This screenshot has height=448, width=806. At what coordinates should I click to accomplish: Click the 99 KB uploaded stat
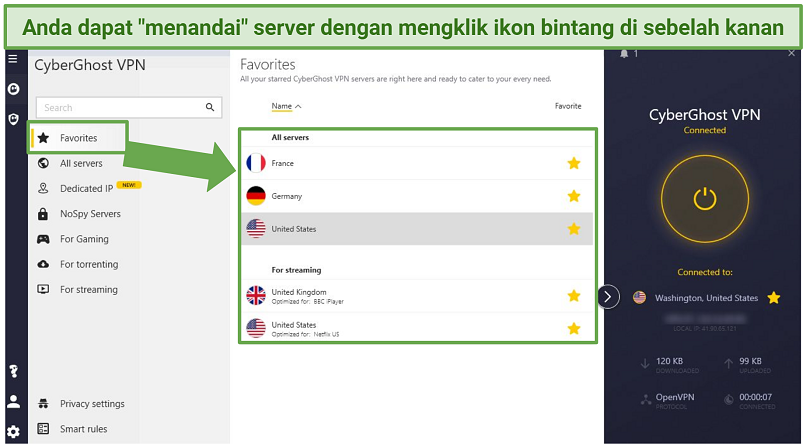tap(750, 361)
